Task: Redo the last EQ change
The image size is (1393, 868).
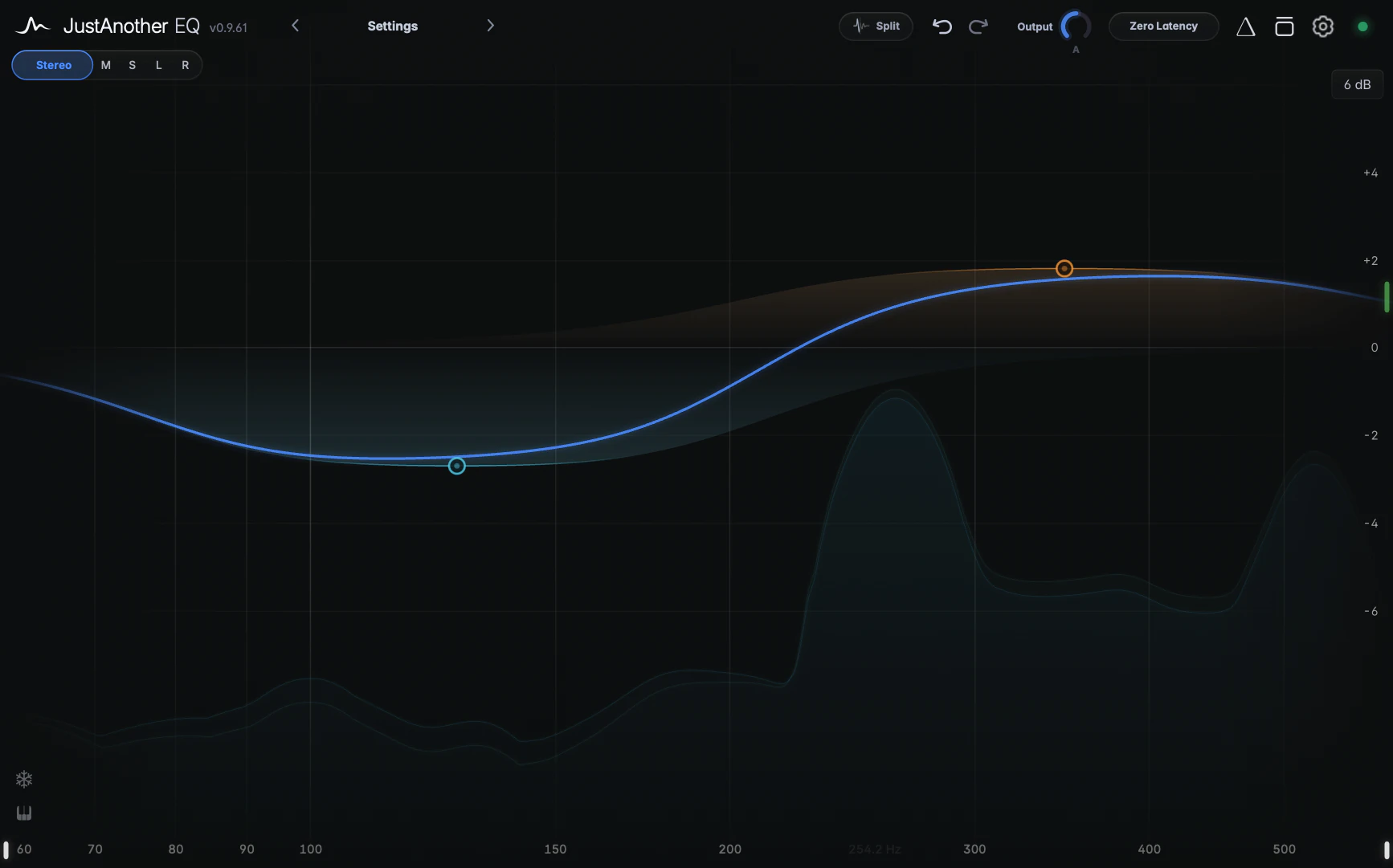Action: (x=978, y=26)
